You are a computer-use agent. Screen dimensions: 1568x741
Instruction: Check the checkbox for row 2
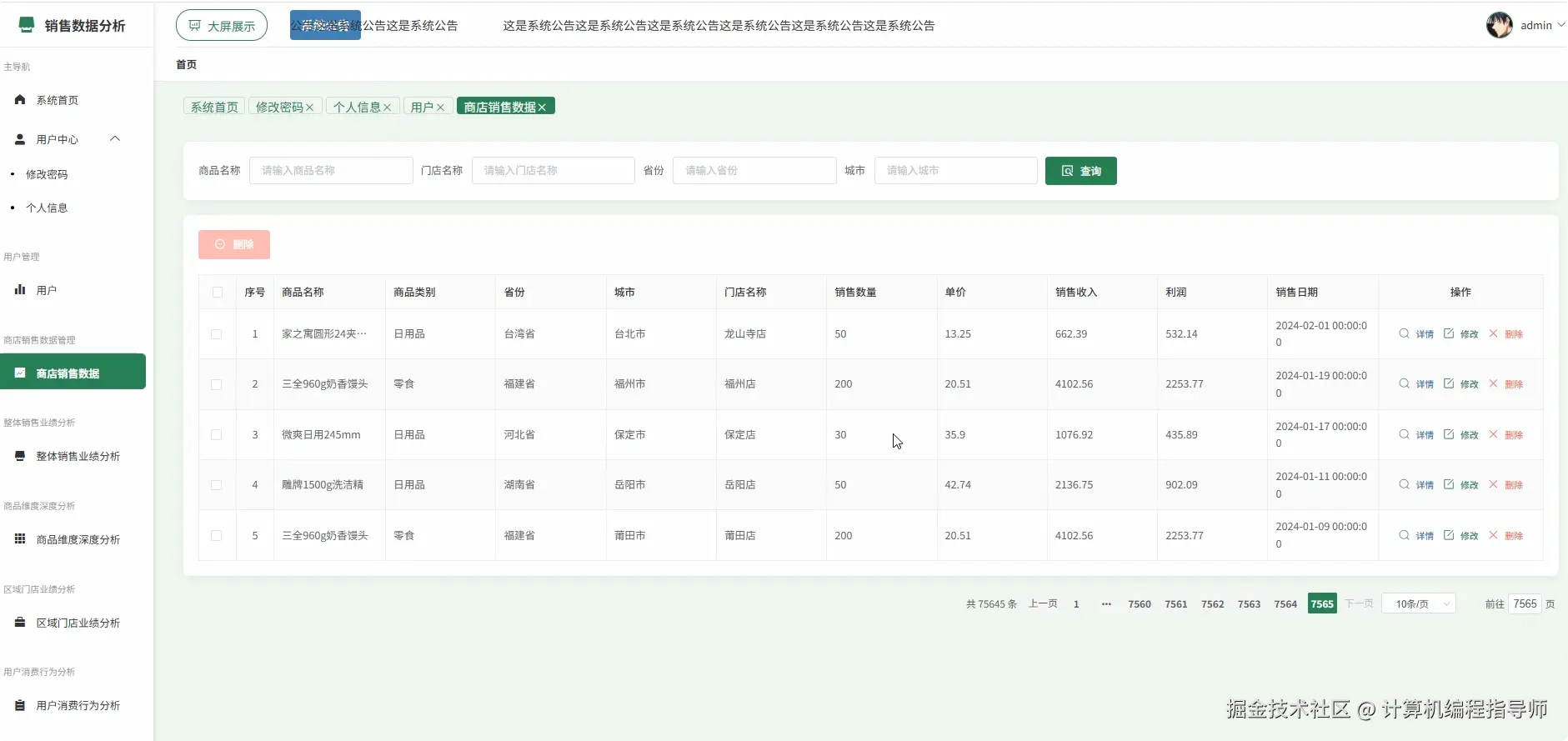(x=217, y=384)
